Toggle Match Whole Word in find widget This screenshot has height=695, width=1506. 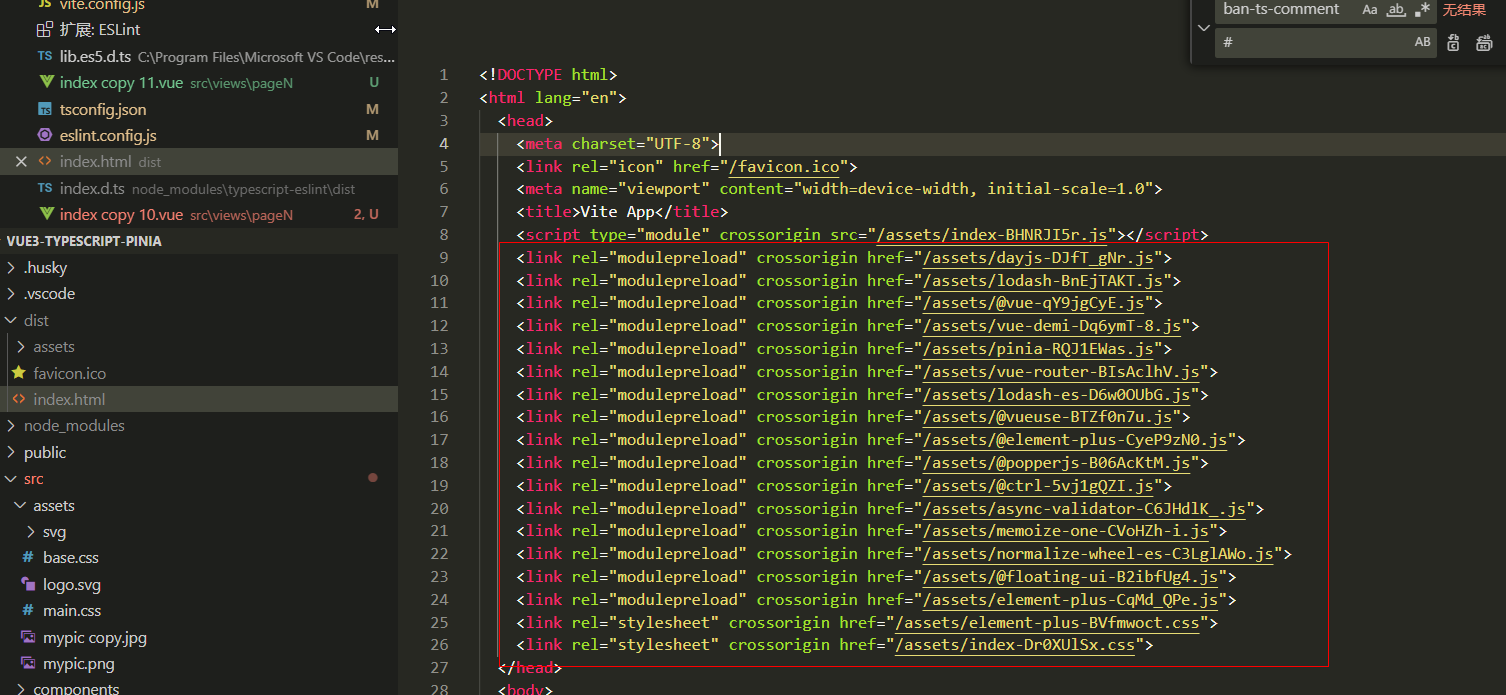[x=1396, y=10]
